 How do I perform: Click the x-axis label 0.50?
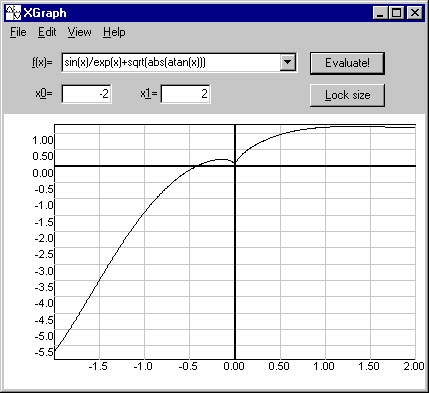(279, 366)
